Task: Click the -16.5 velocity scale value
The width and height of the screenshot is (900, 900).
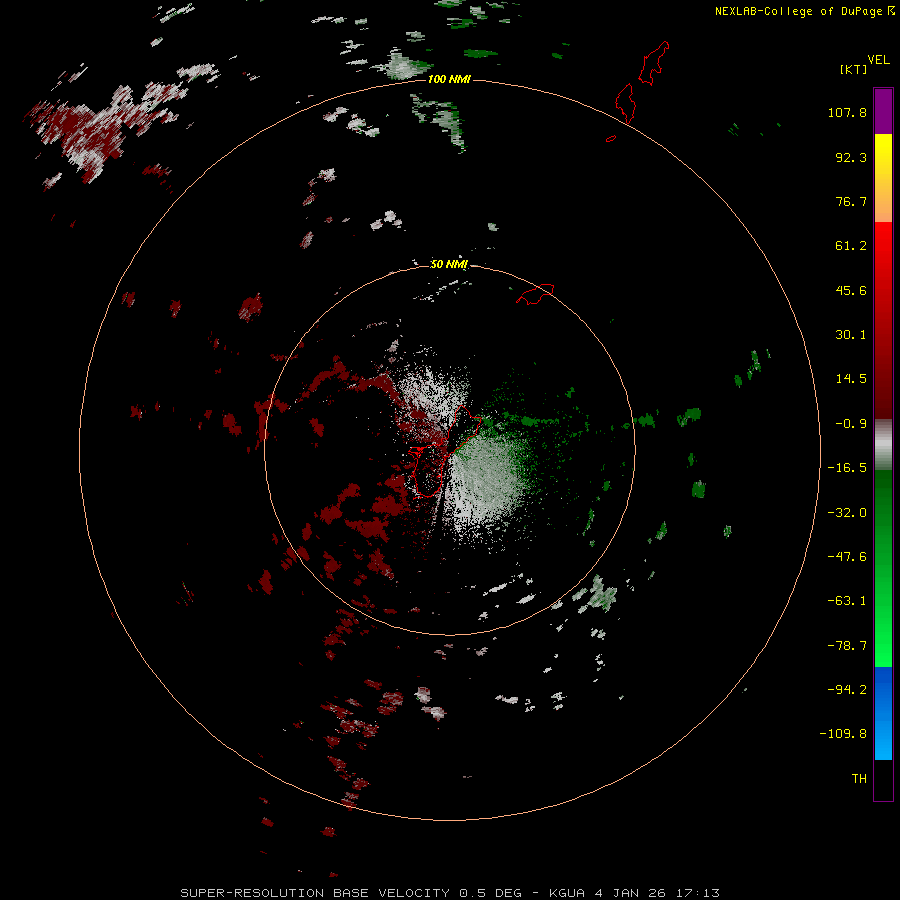Action: tap(847, 468)
